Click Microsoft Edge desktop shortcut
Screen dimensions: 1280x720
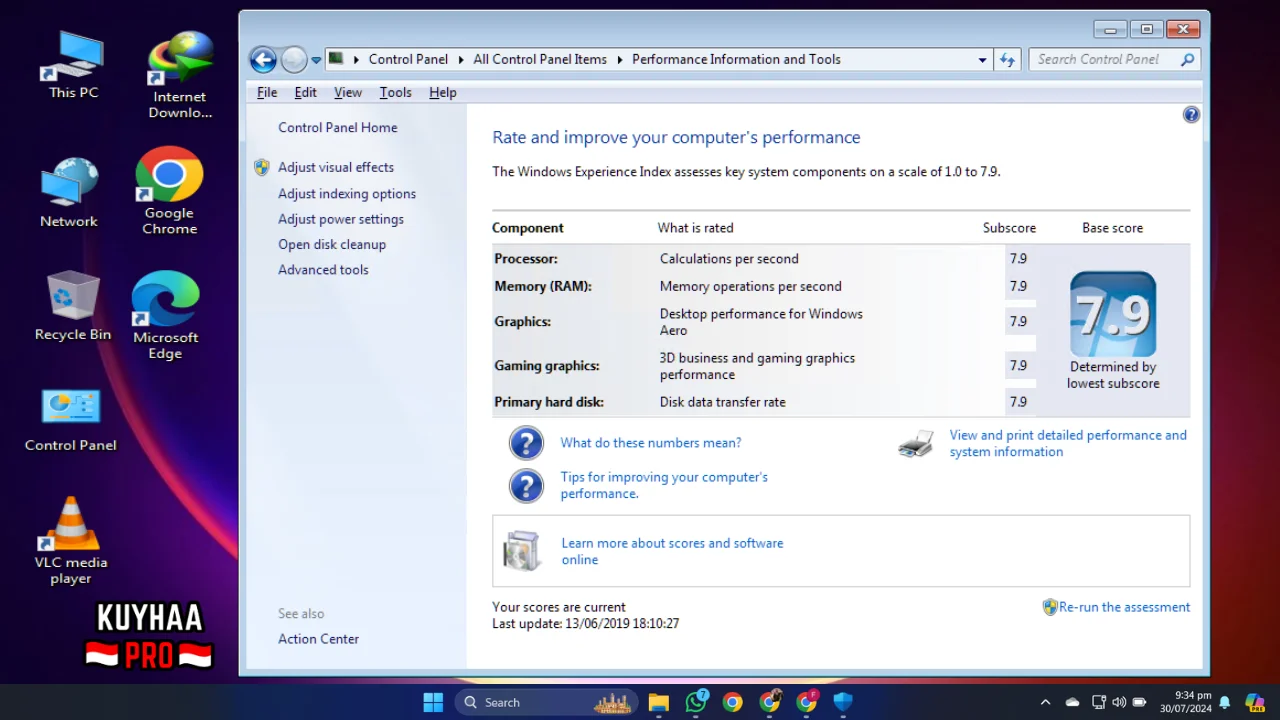click(x=165, y=315)
